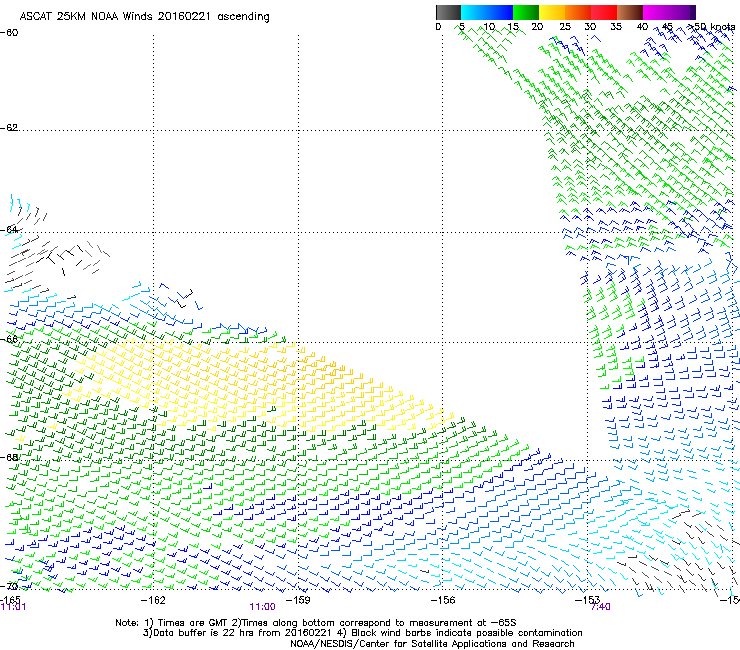Click the purple 7:40 time label
Viewport: 740px width, 650px height.
[600, 607]
